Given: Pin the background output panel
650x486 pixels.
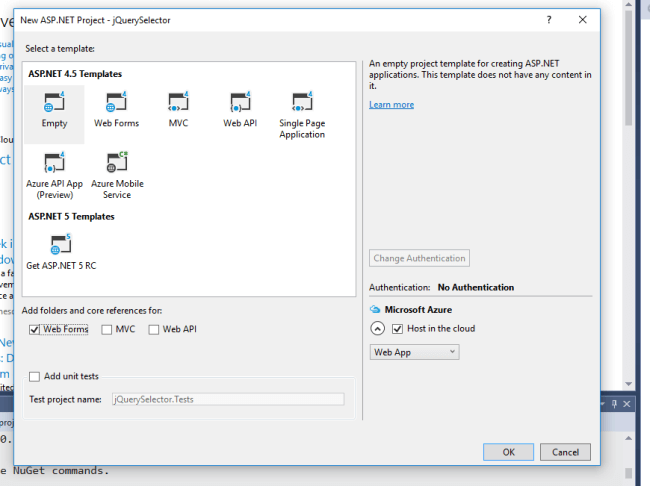Looking at the screenshot, I should (614, 403).
